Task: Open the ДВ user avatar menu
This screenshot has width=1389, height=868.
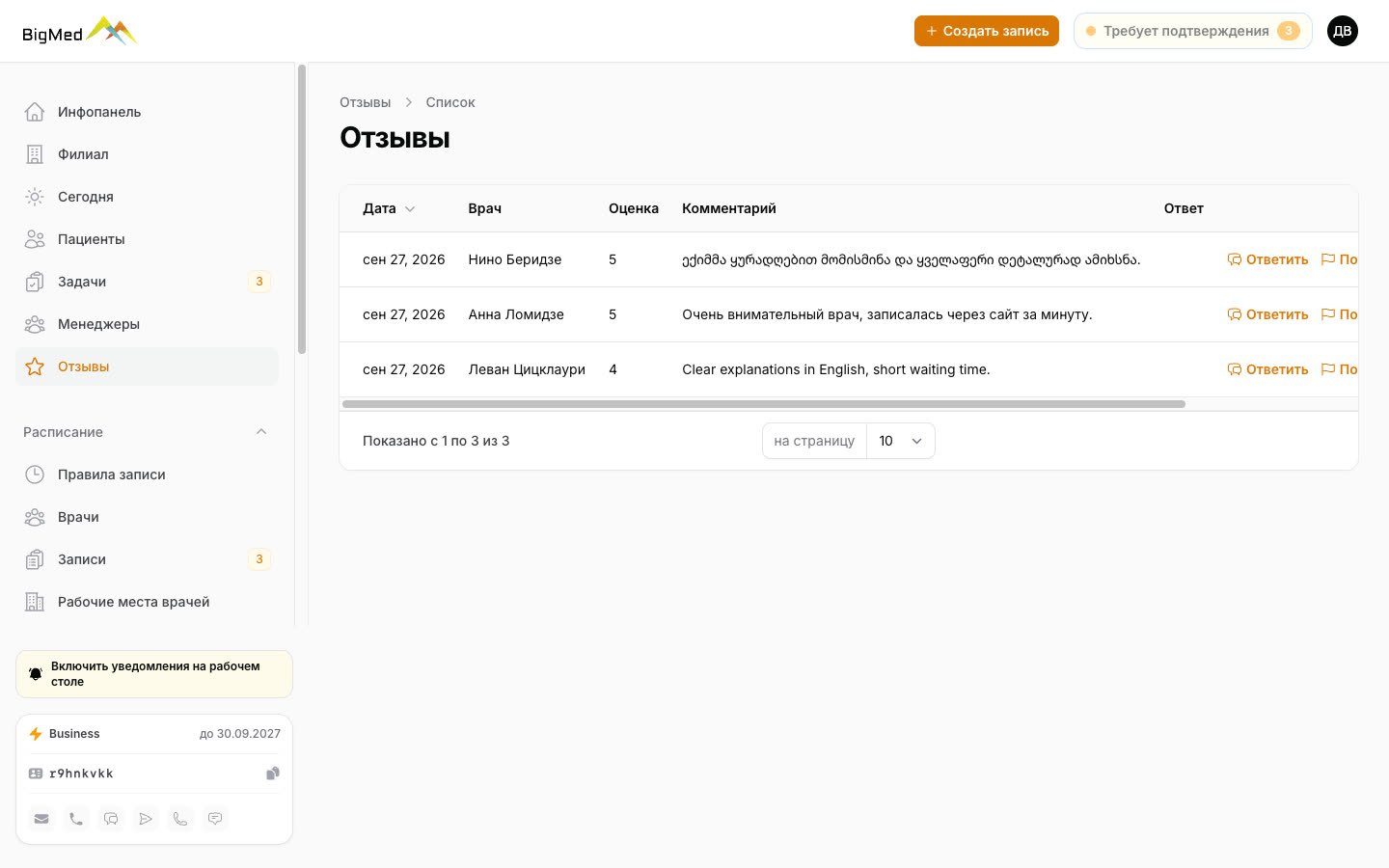Action: point(1343,31)
